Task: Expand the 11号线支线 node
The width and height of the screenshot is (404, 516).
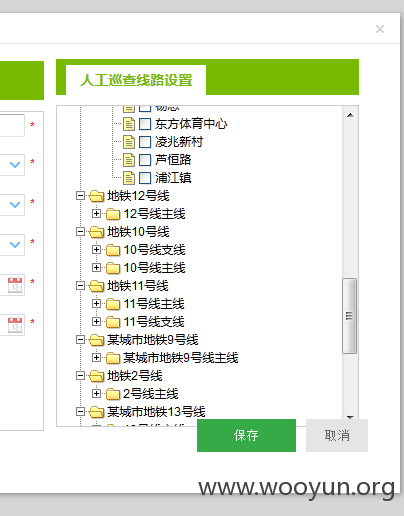Action: (96, 322)
